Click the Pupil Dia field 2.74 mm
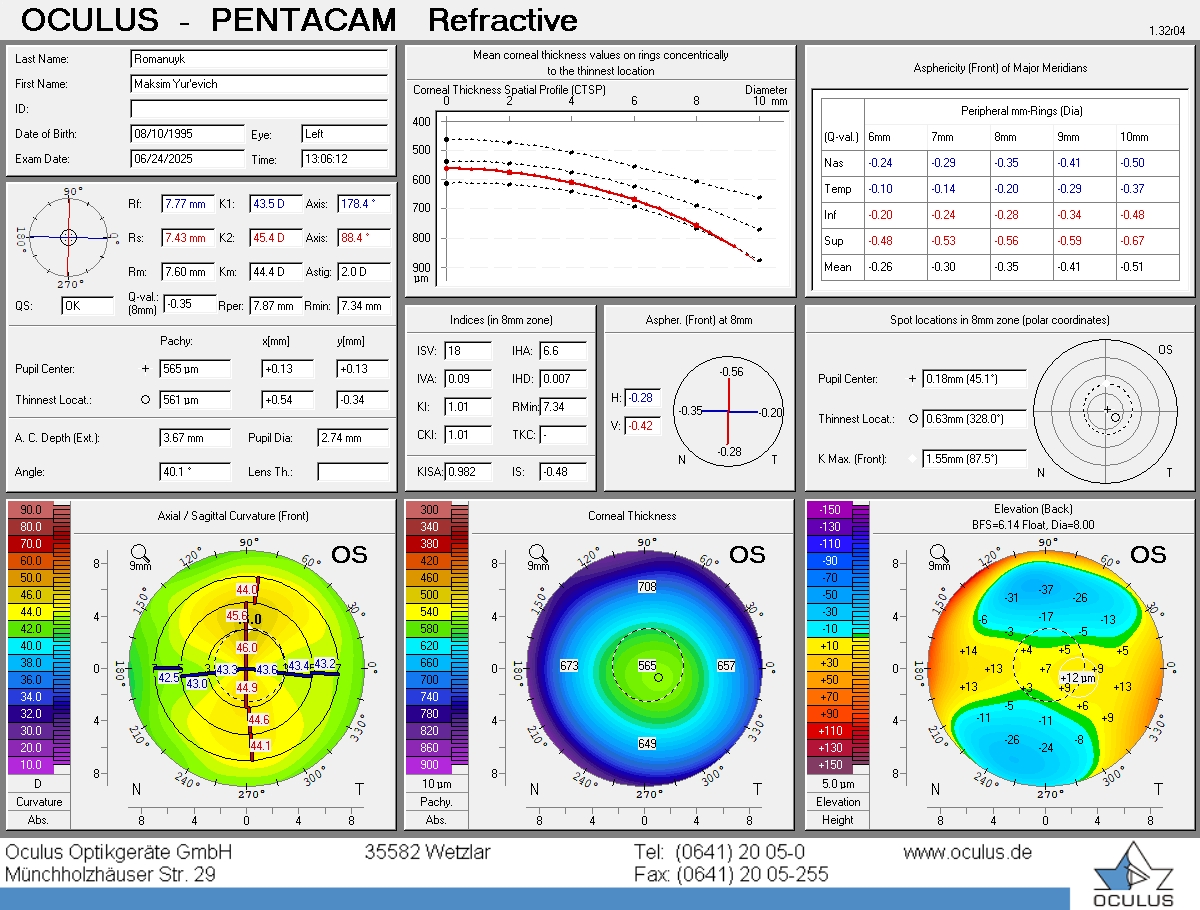Image resolution: width=1200 pixels, height=910 pixels. click(354, 438)
